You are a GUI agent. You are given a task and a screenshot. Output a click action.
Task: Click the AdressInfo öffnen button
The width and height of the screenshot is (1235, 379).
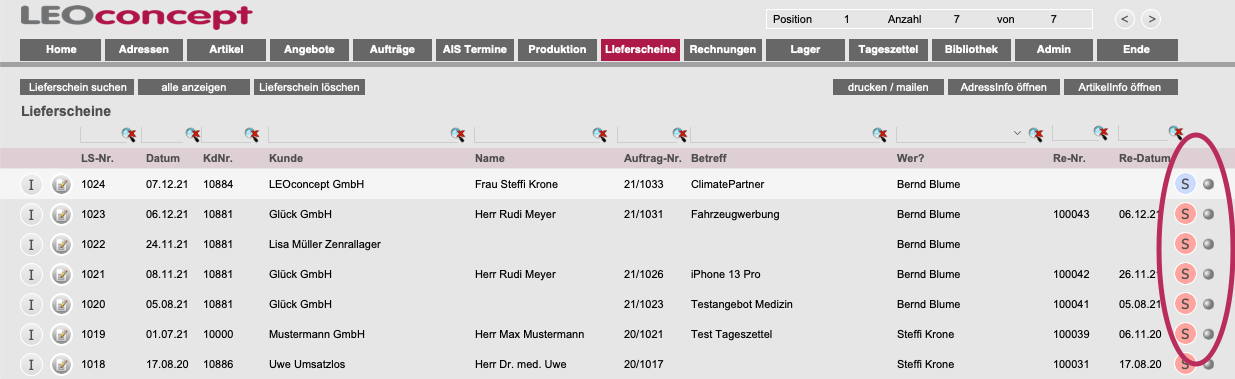(x=1003, y=87)
